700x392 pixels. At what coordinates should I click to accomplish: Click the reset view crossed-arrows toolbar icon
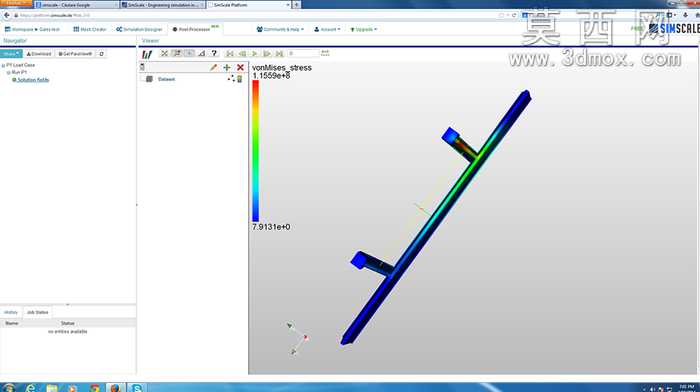[x=164, y=54]
